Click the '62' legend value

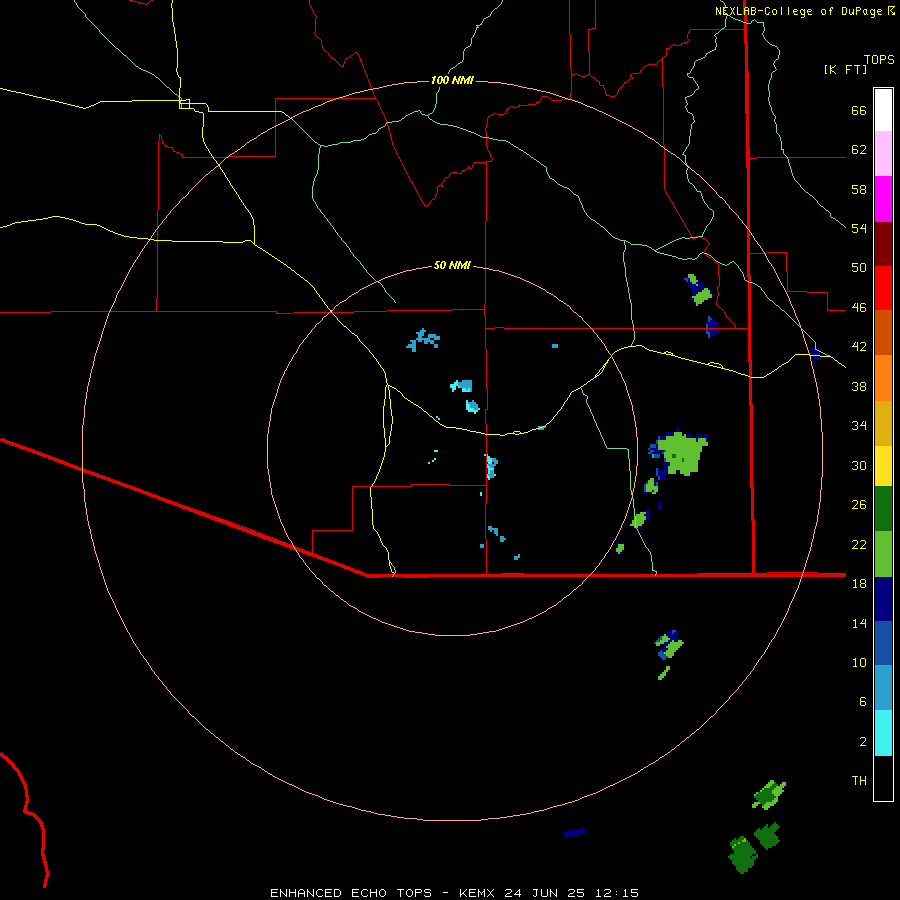tap(859, 150)
